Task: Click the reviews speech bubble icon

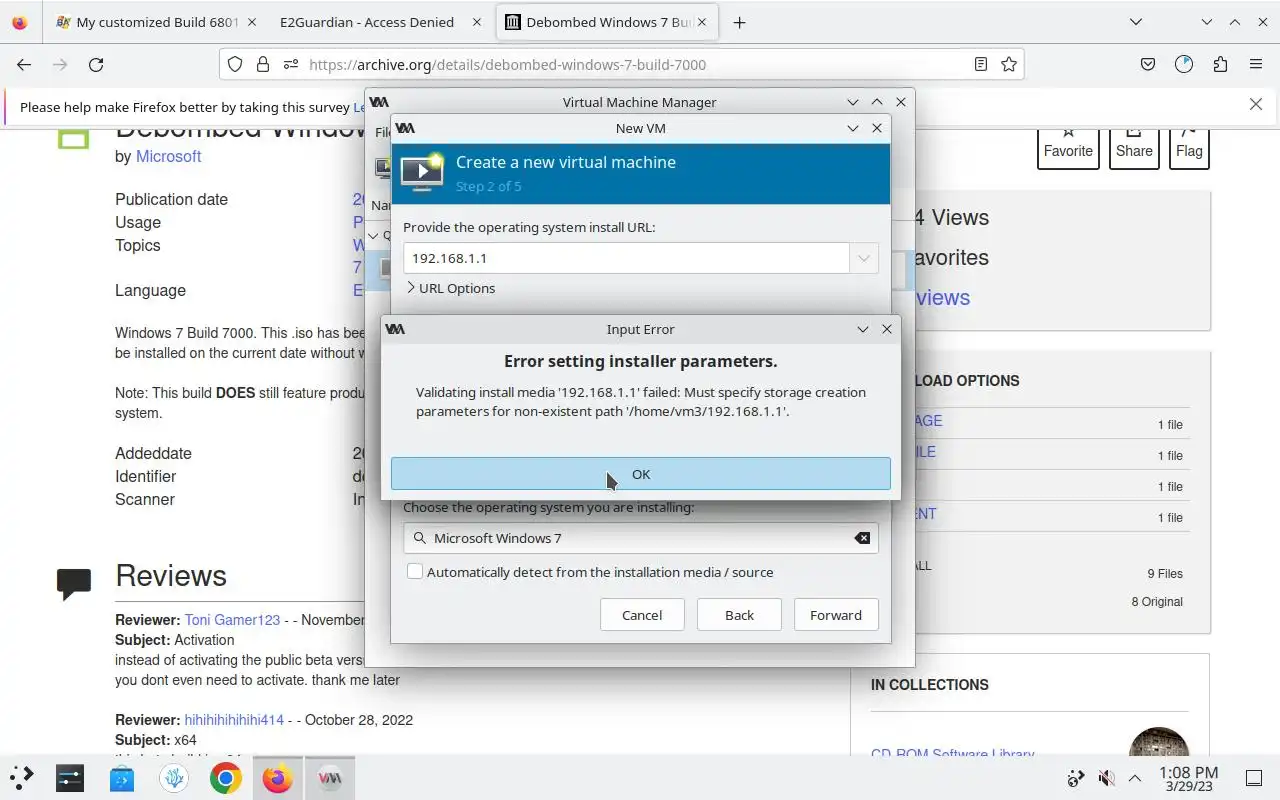Action: coord(74,583)
